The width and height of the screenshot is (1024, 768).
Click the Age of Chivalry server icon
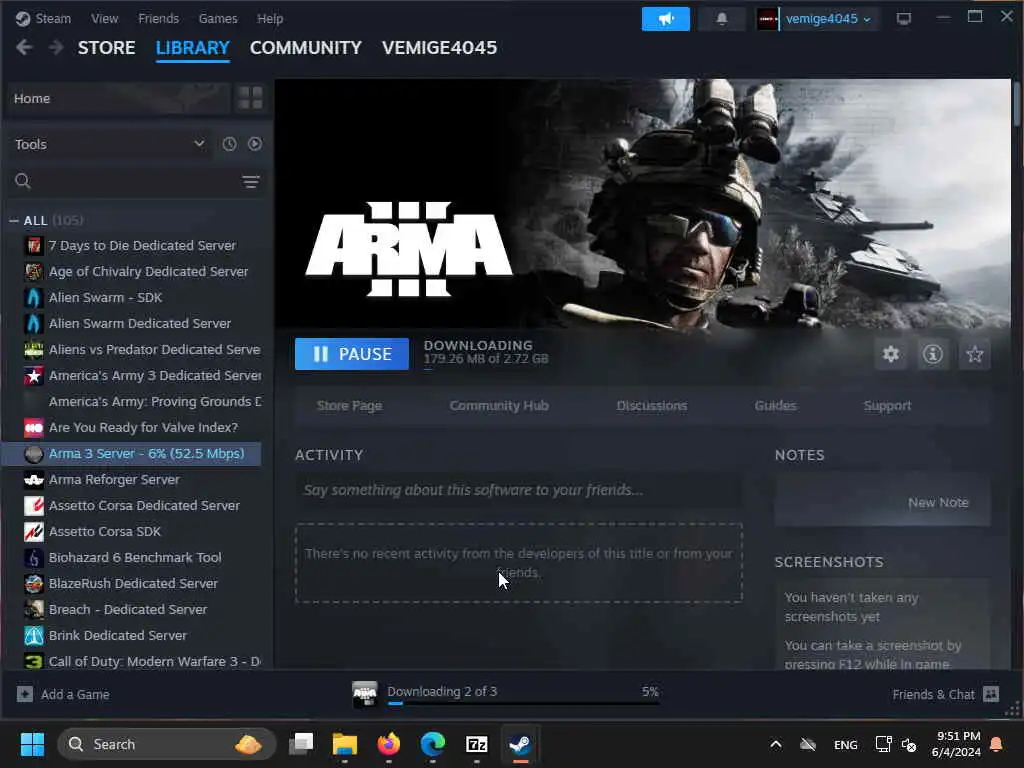pyautogui.click(x=34, y=272)
